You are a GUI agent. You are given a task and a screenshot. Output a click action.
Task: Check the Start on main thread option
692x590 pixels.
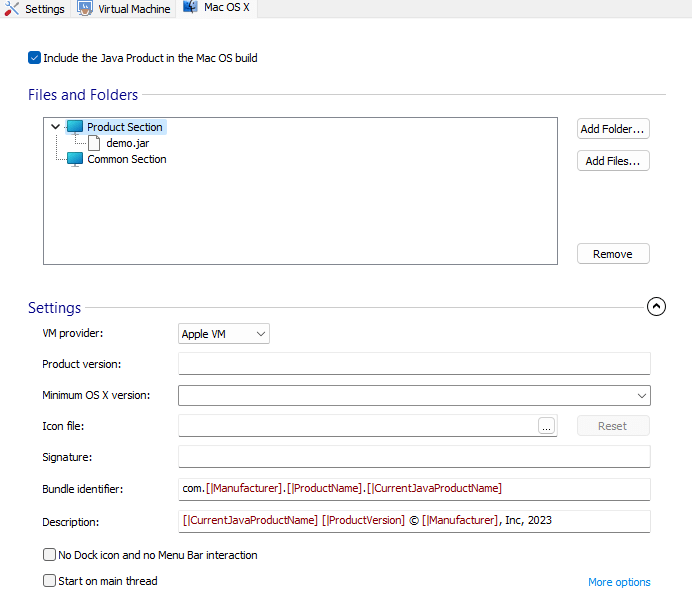click(x=49, y=581)
